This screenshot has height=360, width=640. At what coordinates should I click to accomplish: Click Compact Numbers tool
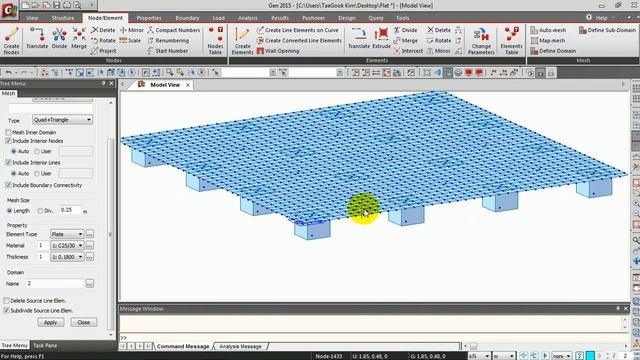[173, 30]
